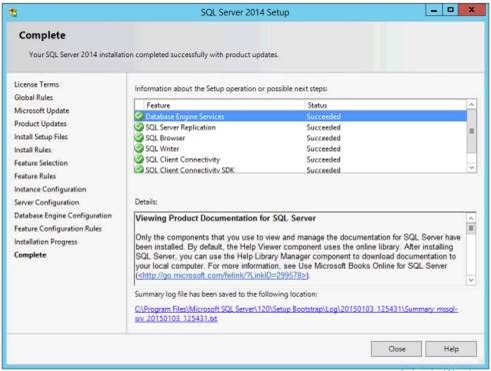
Task: Open the Summary log file path link
Action: coord(296,314)
